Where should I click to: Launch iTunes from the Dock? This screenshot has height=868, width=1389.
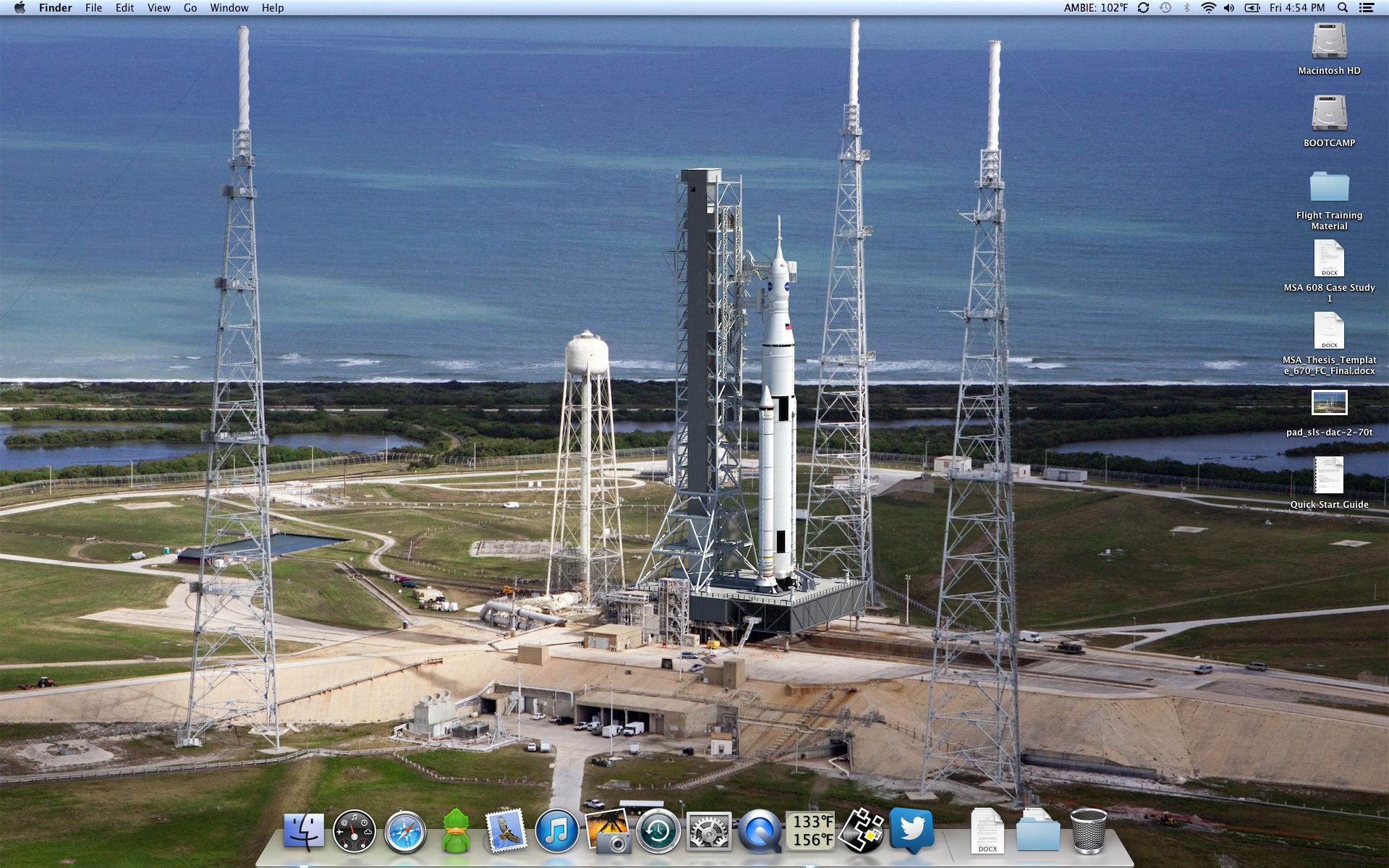tap(556, 832)
